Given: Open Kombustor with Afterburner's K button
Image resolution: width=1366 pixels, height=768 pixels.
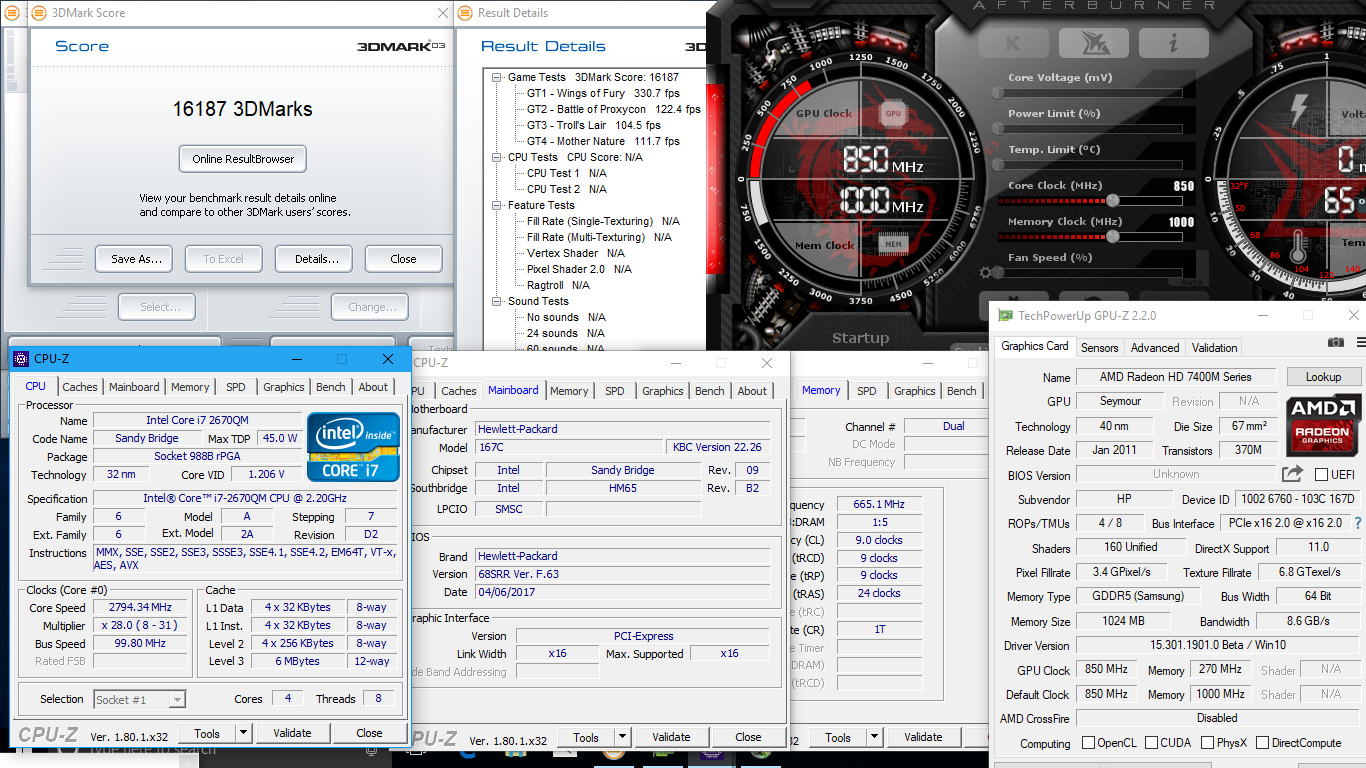Looking at the screenshot, I should [1013, 41].
